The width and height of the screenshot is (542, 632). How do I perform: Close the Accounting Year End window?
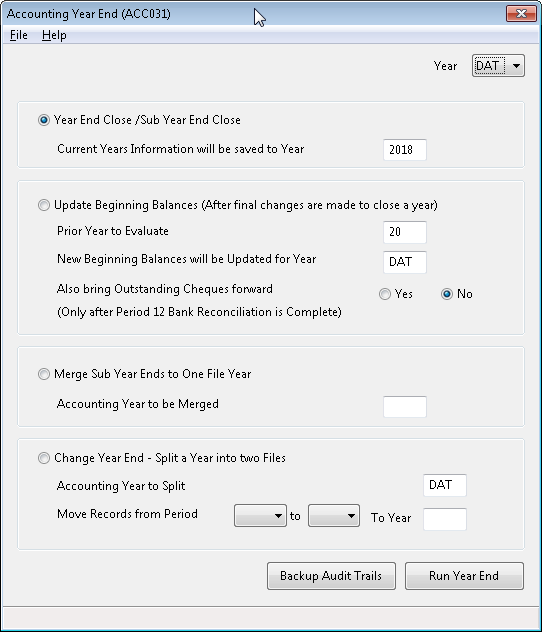pyautogui.click(x=521, y=13)
